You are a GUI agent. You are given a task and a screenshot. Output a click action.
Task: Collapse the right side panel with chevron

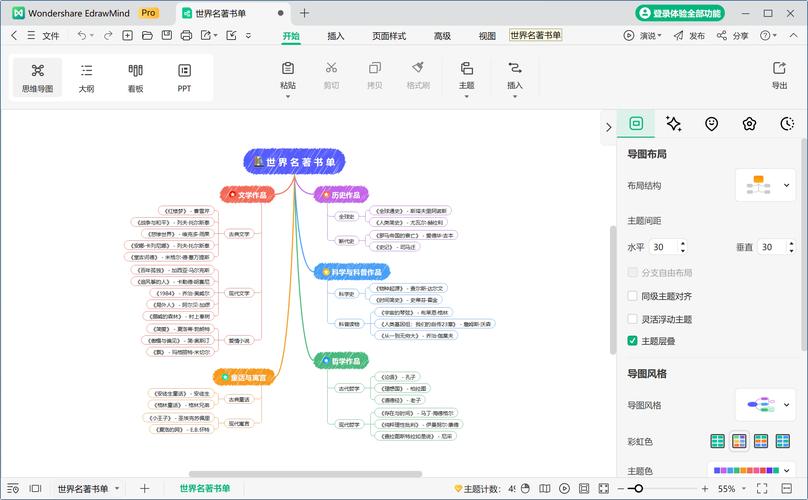point(608,127)
